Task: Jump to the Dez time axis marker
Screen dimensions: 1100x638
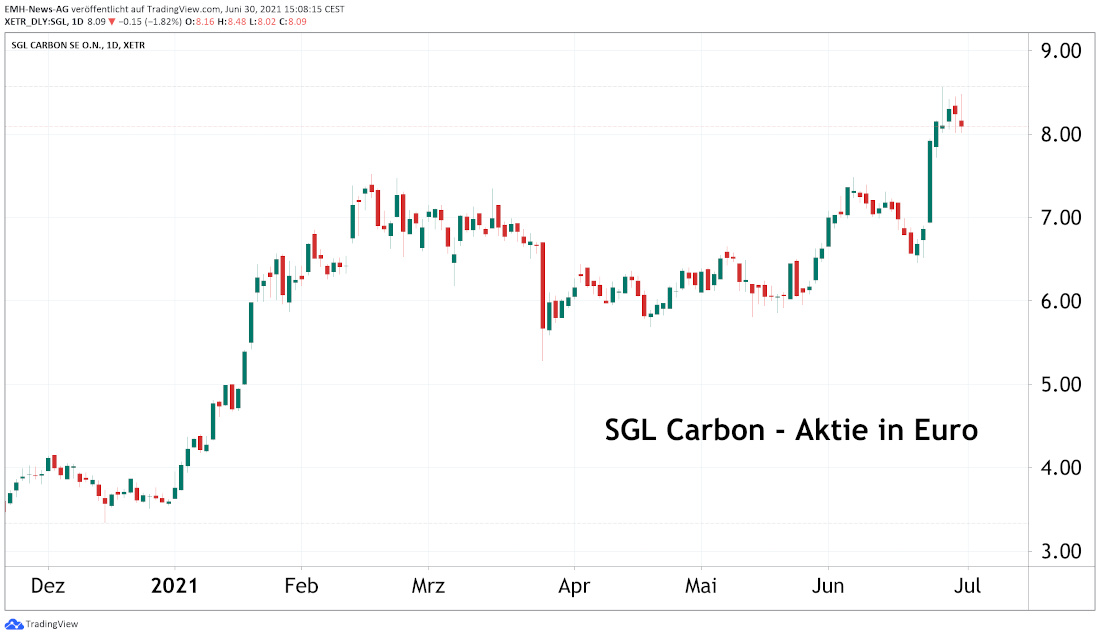Action: click(x=48, y=586)
